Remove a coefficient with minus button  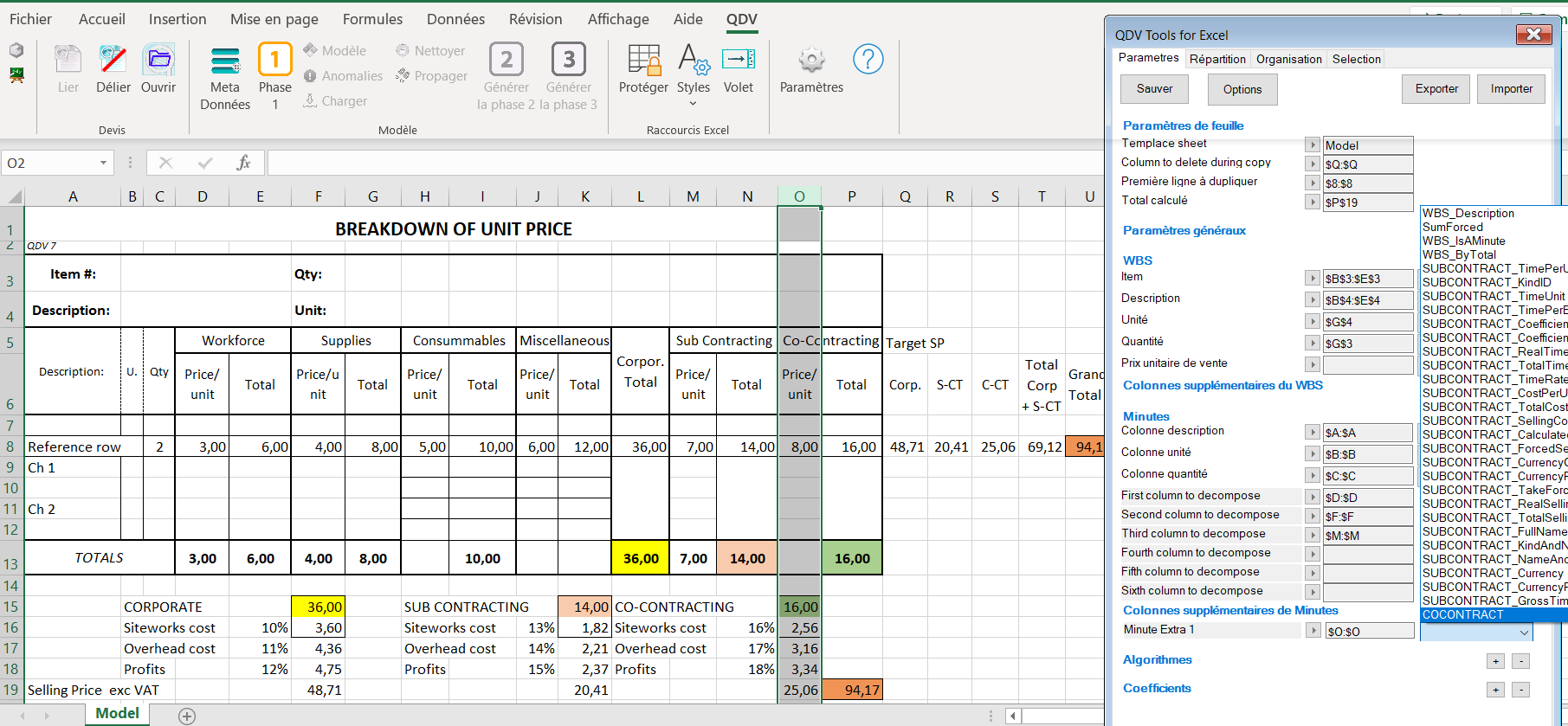click(1521, 690)
